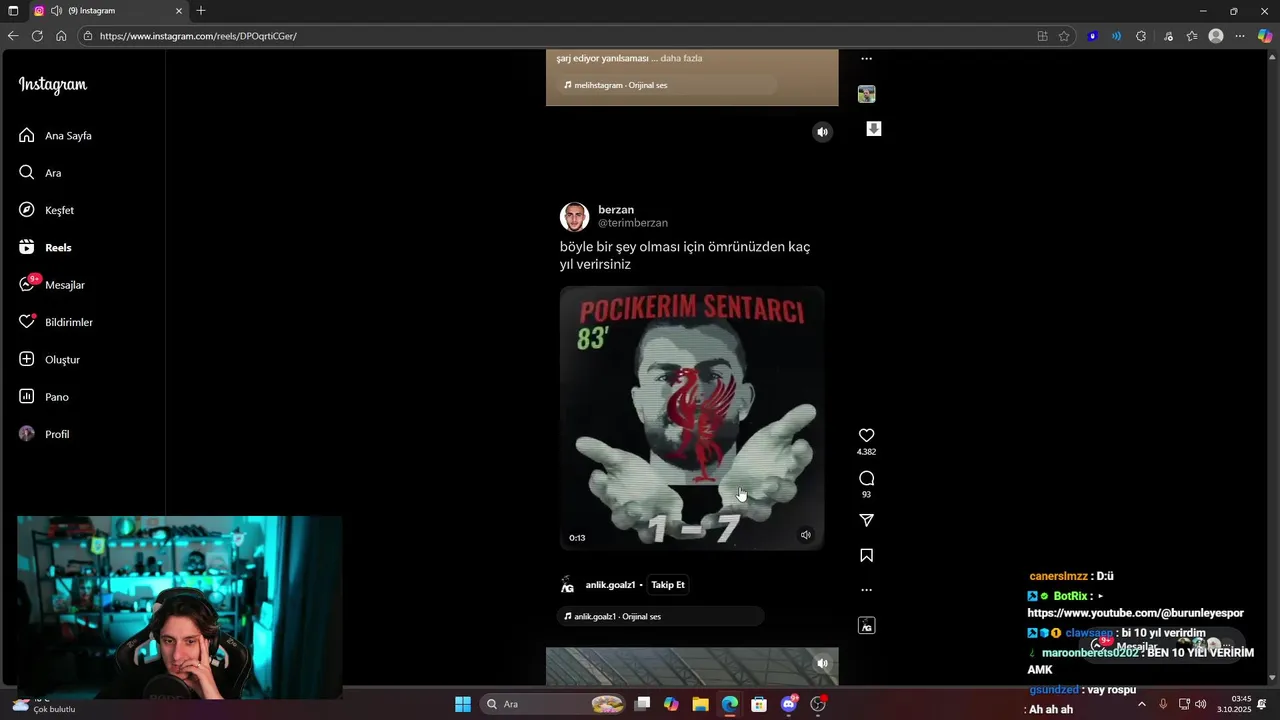The height and width of the screenshot is (720, 1280).
Task: Open Ara search in Instagram sidebar
Action: click(40, 173)
